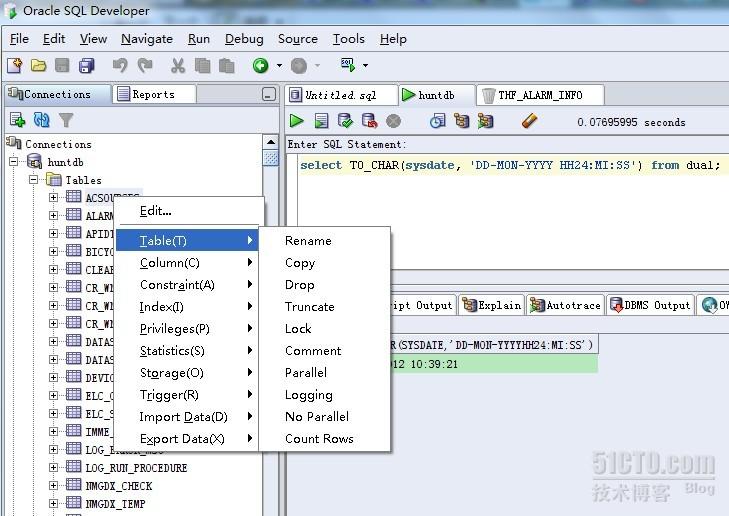
Task: Open a file with the folder icon
Action: point(39,66)
